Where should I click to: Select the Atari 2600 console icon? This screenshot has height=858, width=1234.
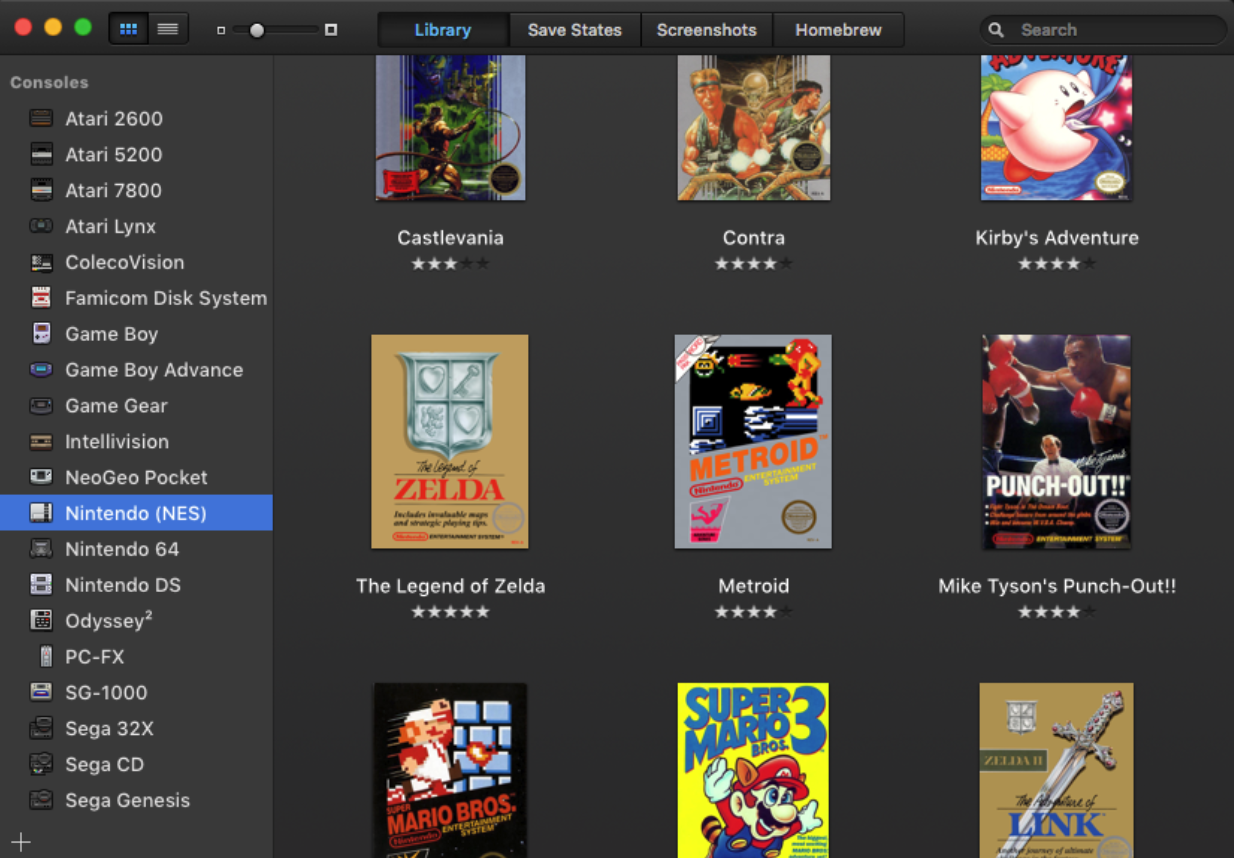click(41, 119)
